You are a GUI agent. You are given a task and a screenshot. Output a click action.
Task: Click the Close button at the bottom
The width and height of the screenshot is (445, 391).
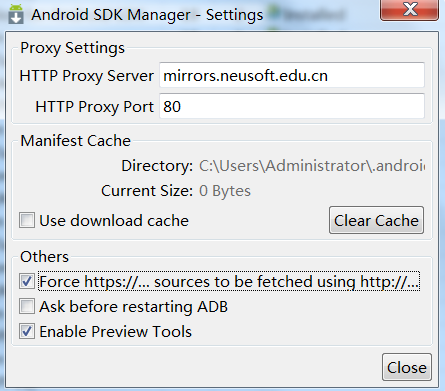407,368
